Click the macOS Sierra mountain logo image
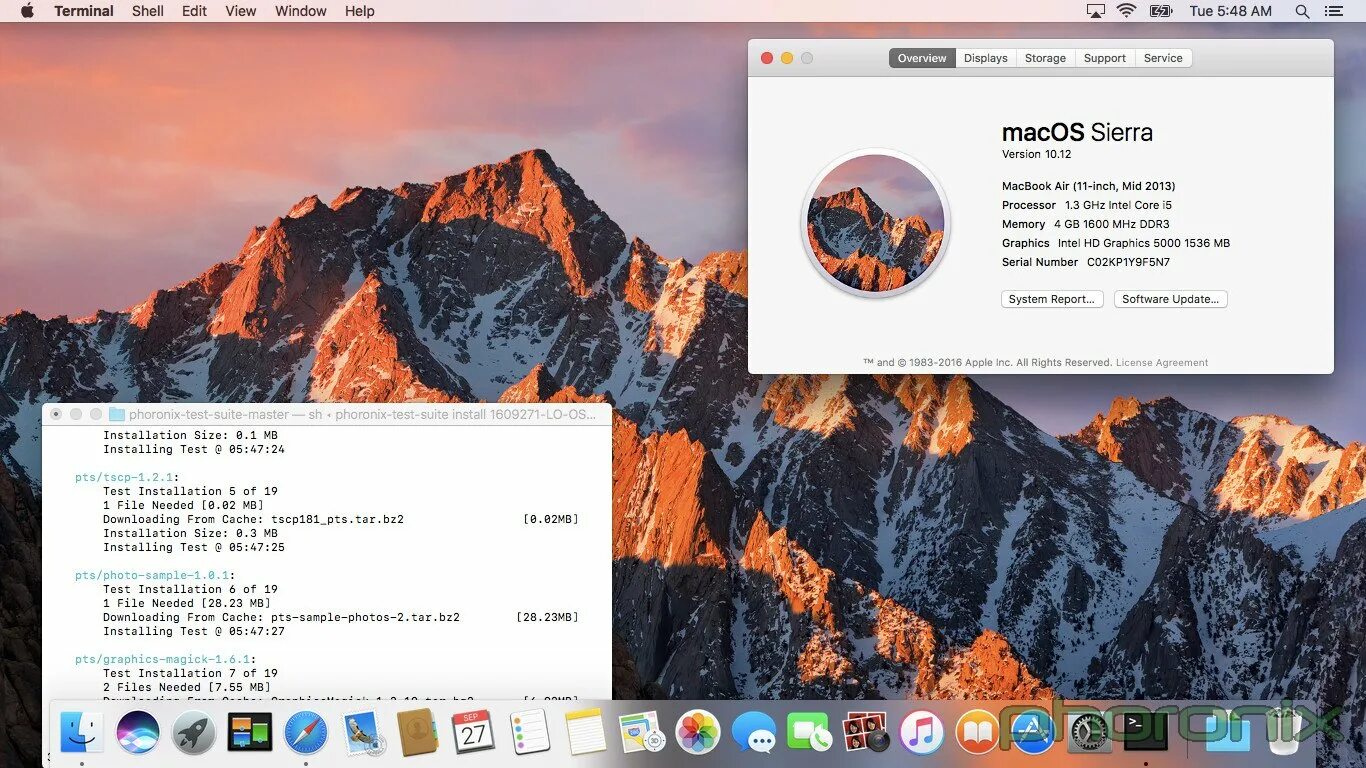 click(x=875, y=223)
